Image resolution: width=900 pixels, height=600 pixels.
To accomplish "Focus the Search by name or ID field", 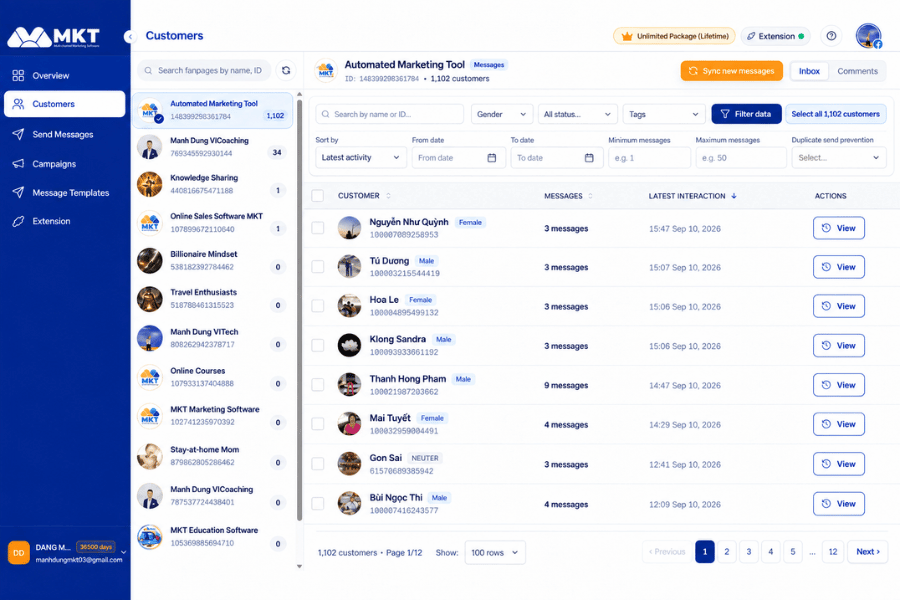I will [x=389, y=114].
